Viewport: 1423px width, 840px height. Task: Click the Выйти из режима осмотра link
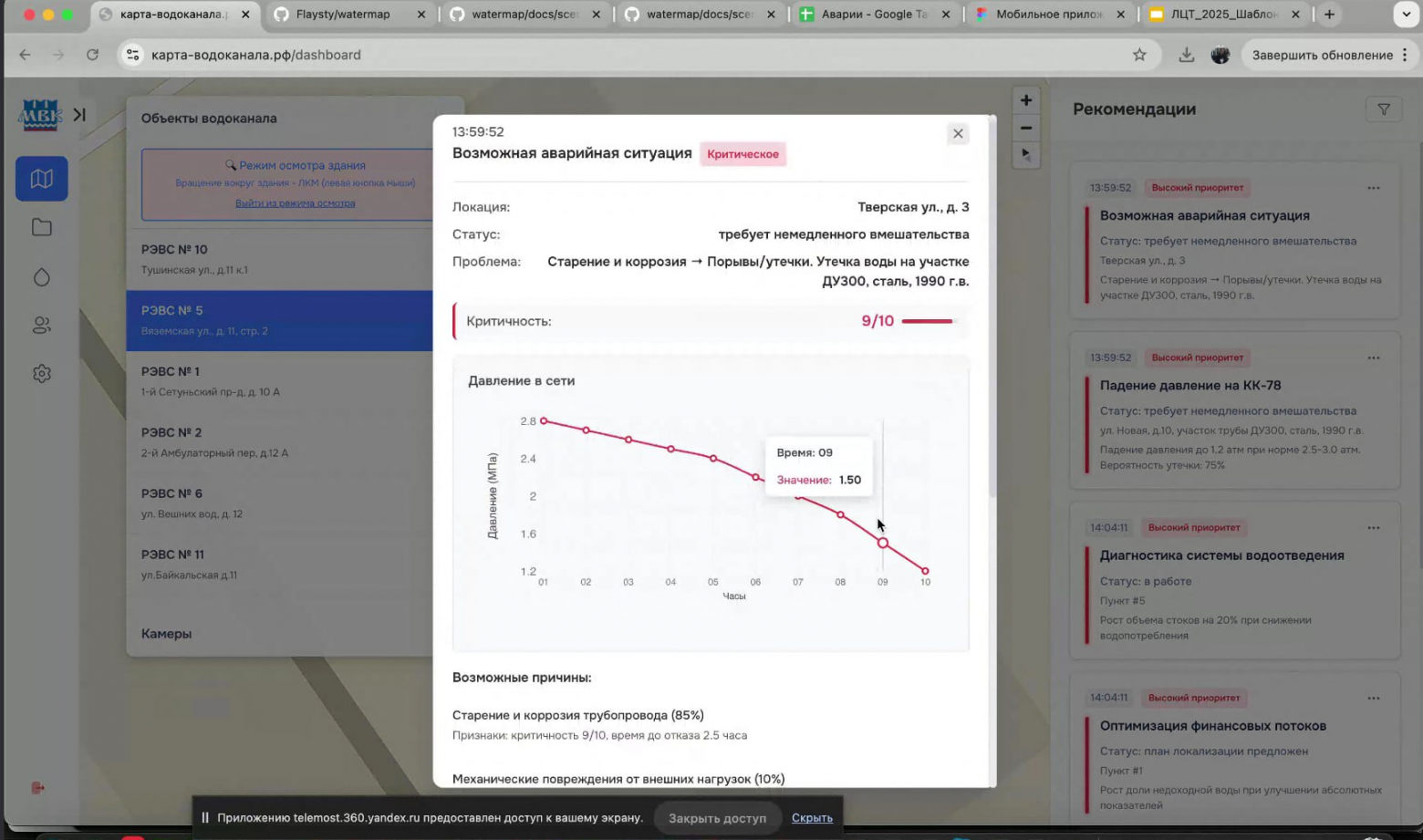coord(295,203)
